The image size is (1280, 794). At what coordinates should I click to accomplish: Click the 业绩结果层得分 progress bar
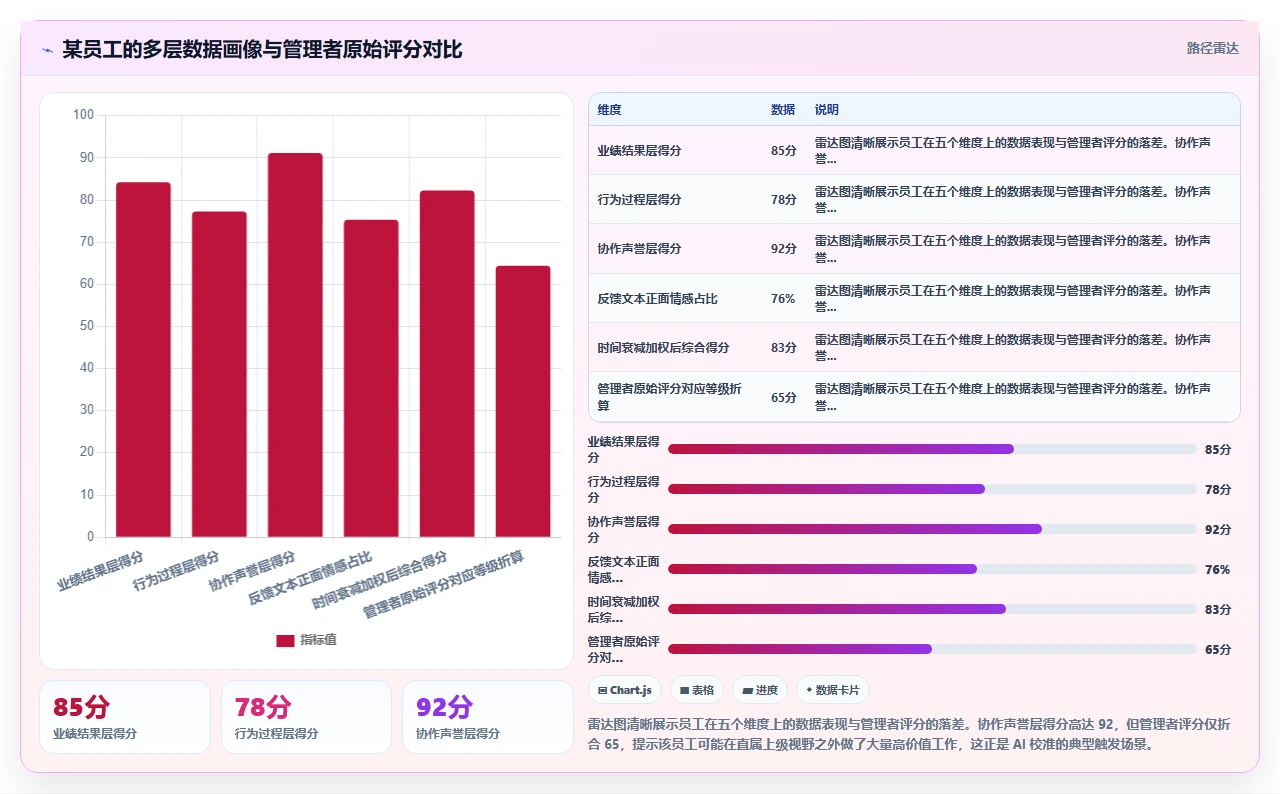(x=932, y=449)
